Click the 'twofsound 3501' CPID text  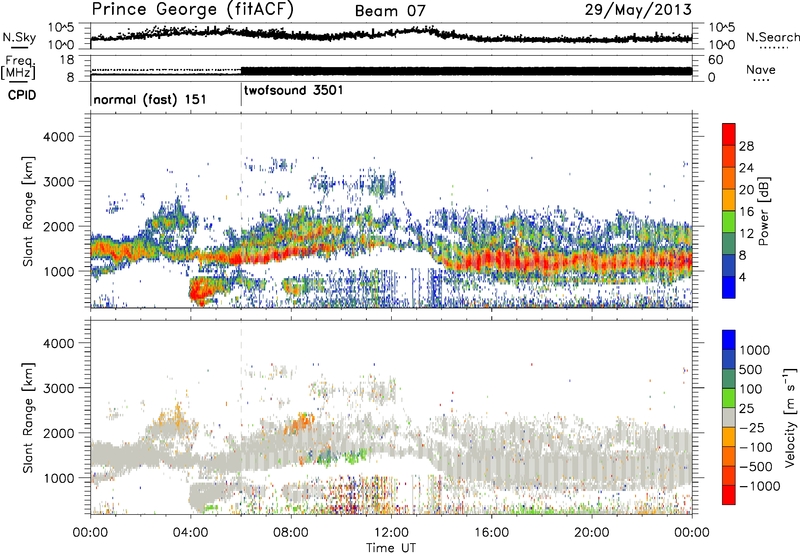pos(293,90)
